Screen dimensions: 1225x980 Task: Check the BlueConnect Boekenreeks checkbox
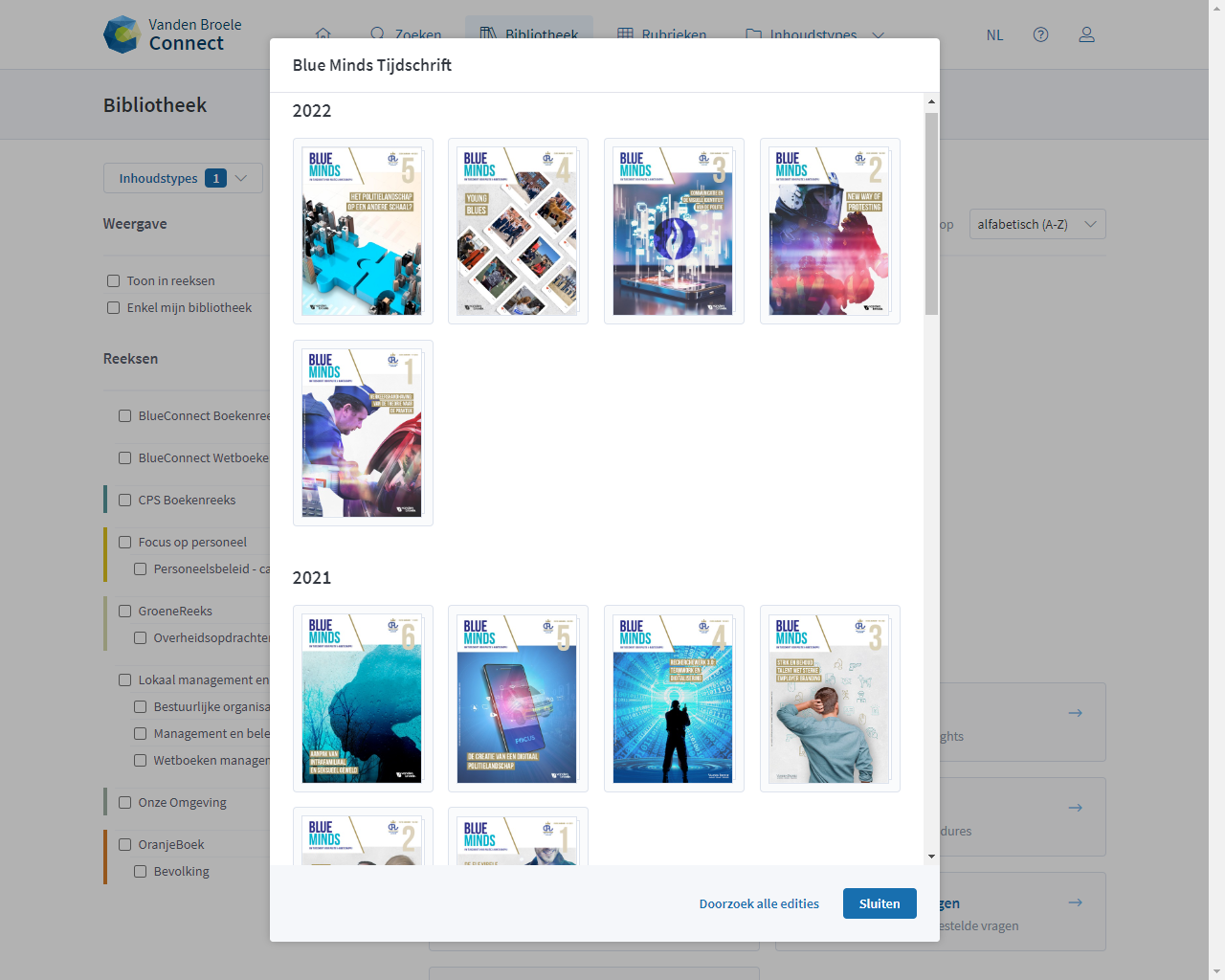(125, 415)
